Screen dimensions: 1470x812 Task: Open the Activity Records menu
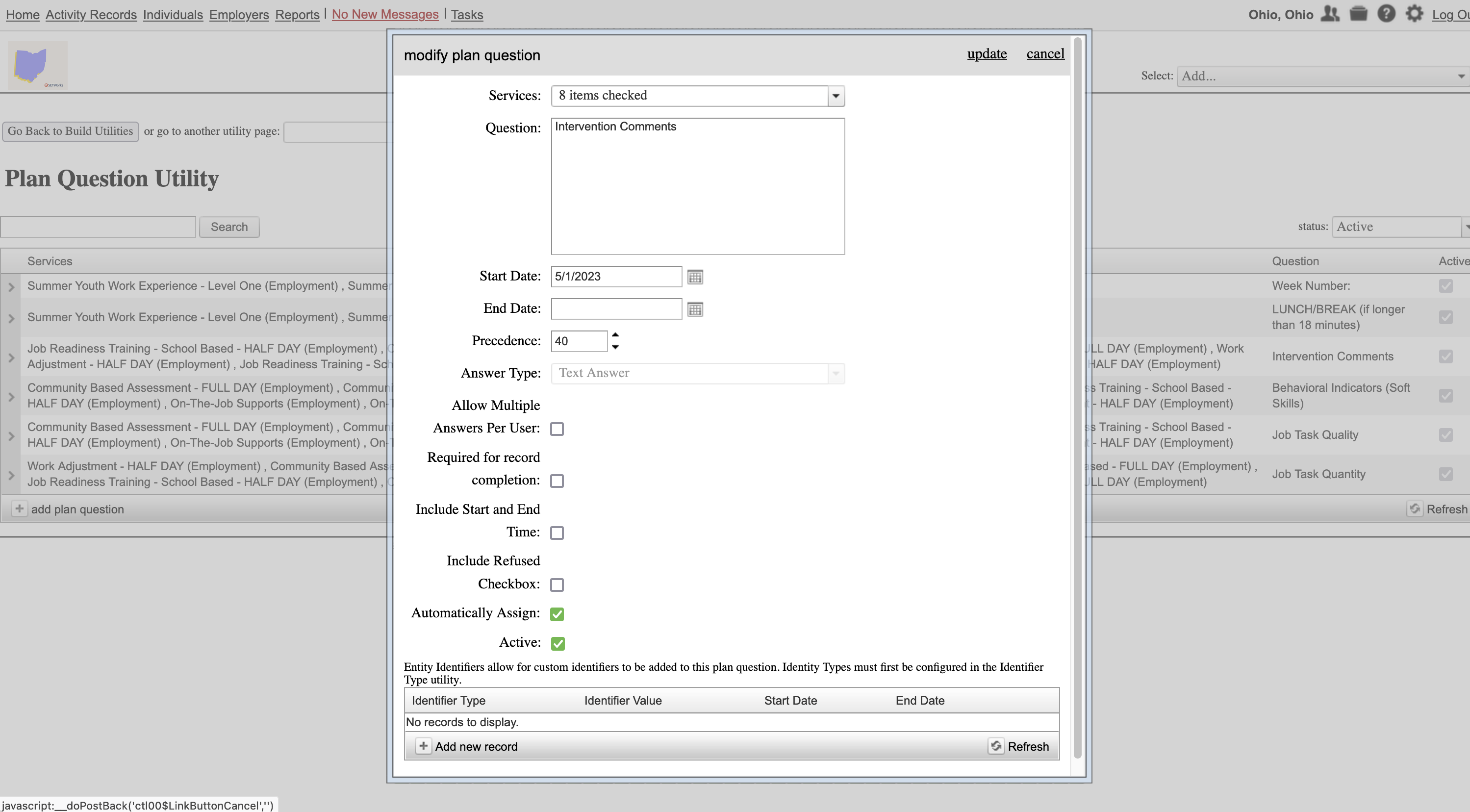(x=91, y=14)
